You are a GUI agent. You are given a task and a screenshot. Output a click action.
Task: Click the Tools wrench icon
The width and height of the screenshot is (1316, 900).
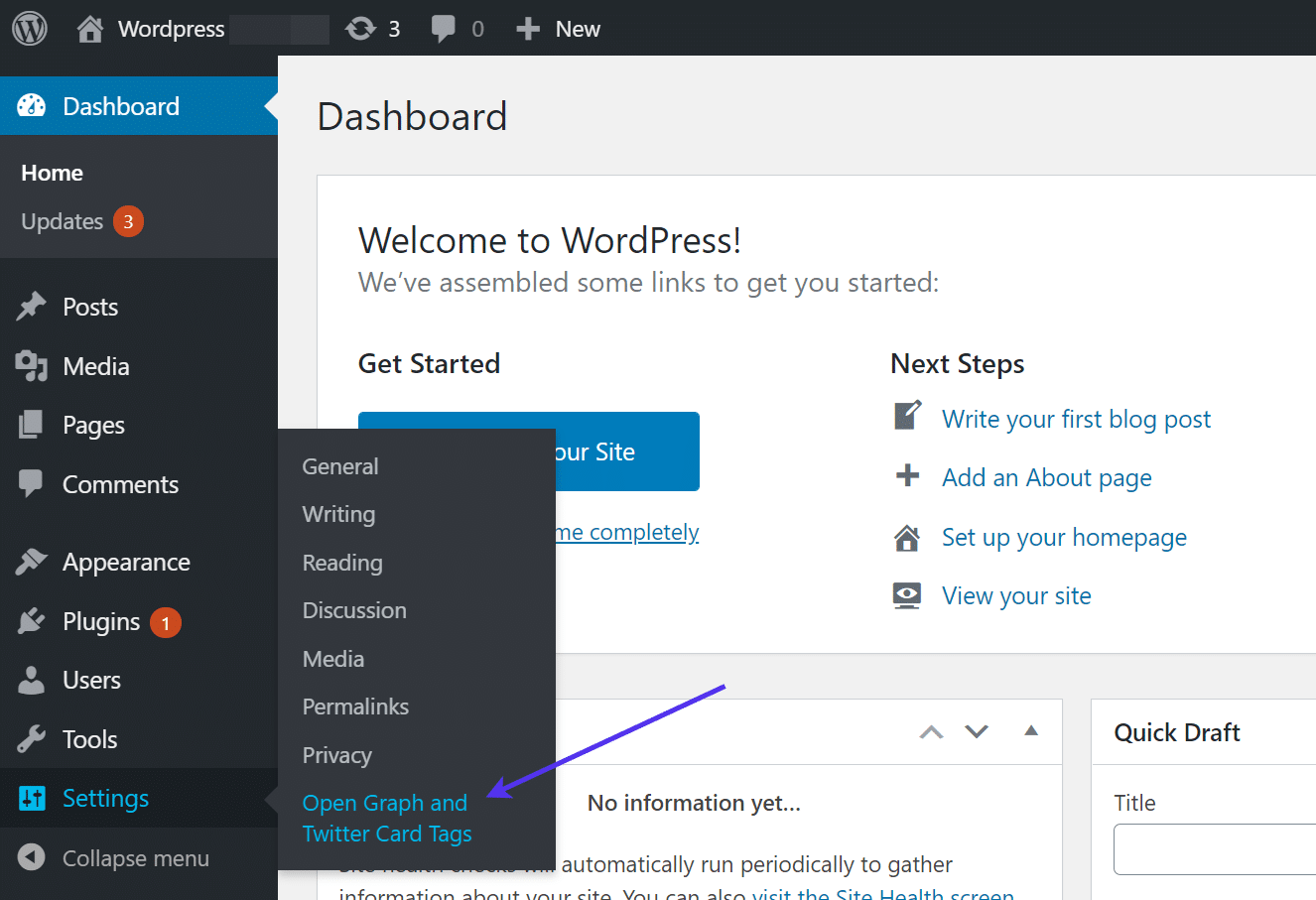click(x=30, y=738)
